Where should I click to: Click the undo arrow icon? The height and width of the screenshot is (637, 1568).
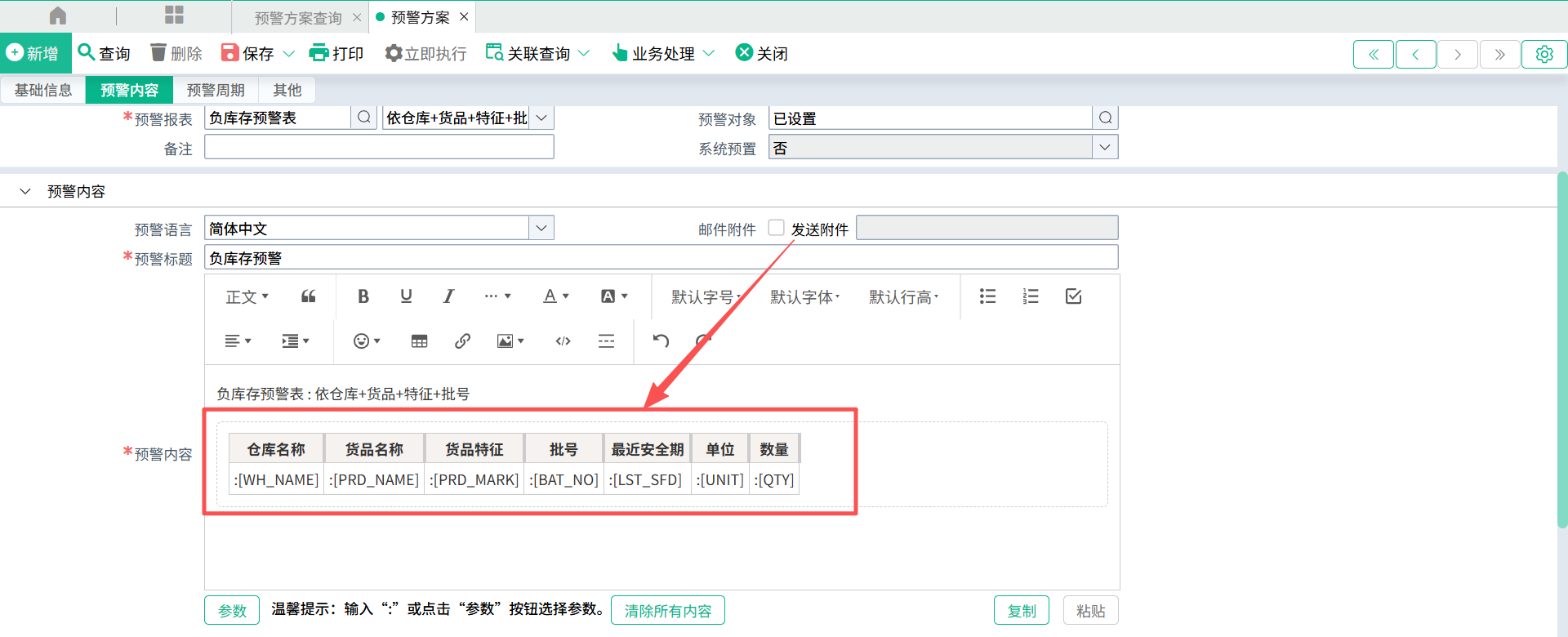(x=661, y=341)
